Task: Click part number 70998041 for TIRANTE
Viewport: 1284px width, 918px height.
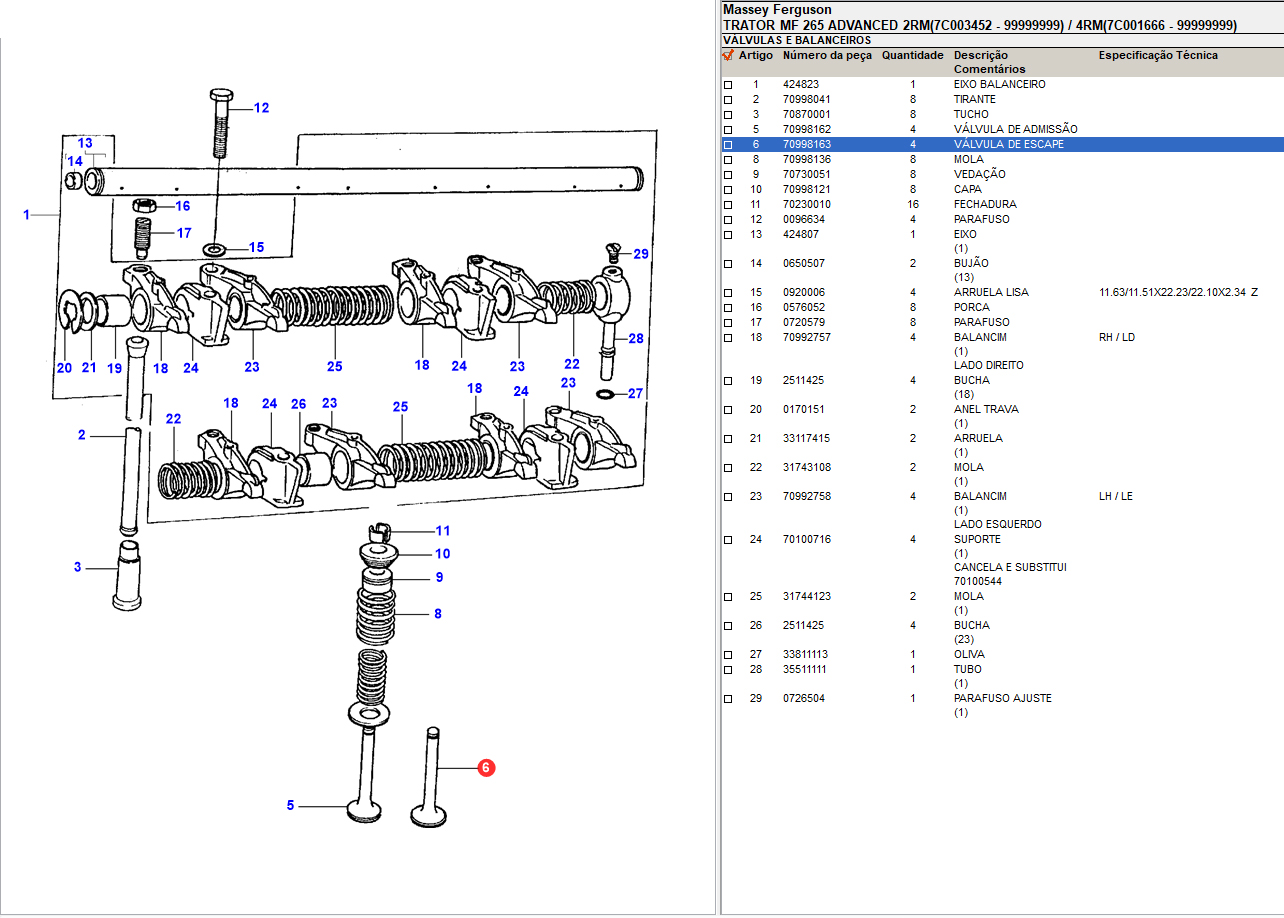Action: [x=806, y=100]
